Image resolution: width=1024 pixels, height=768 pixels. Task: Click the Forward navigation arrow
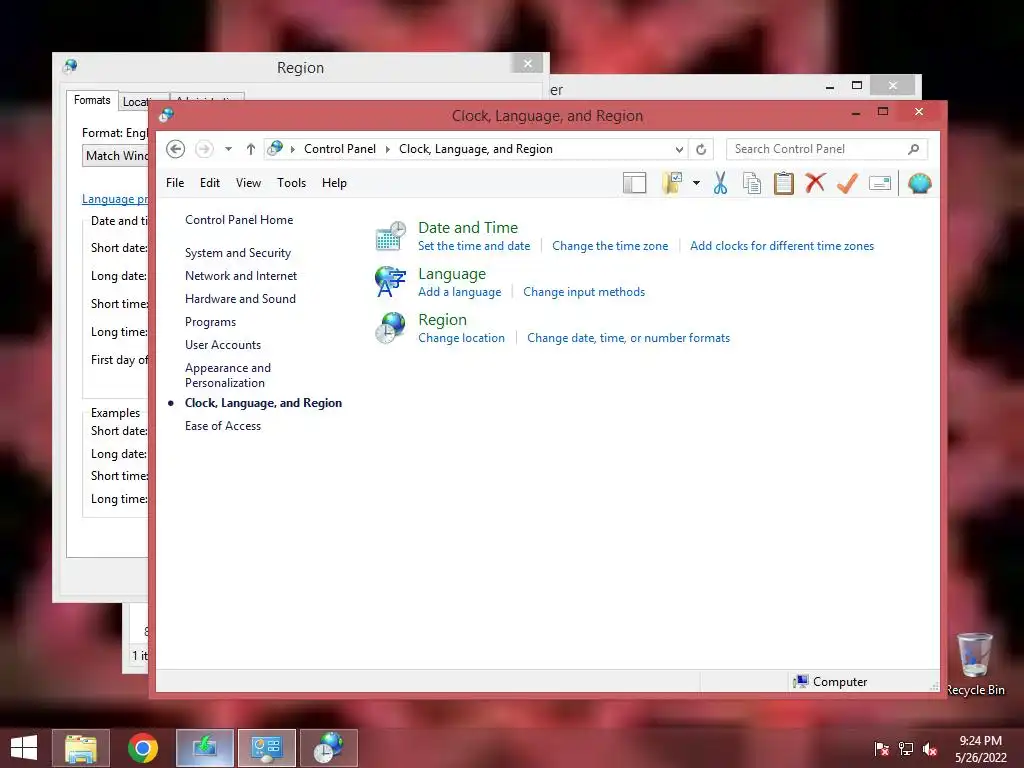tap(204, 149)
